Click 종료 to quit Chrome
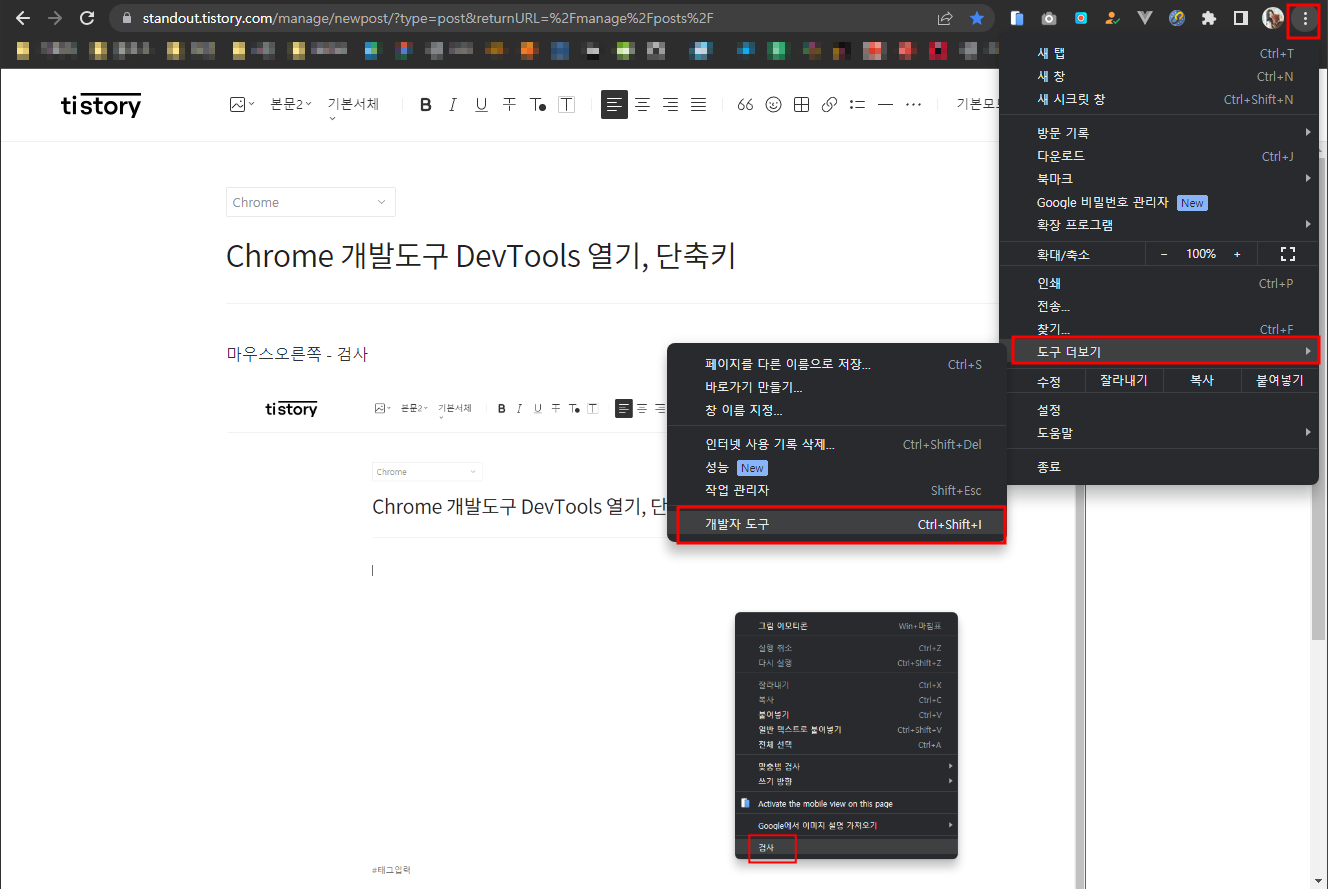 point(1159,467)
